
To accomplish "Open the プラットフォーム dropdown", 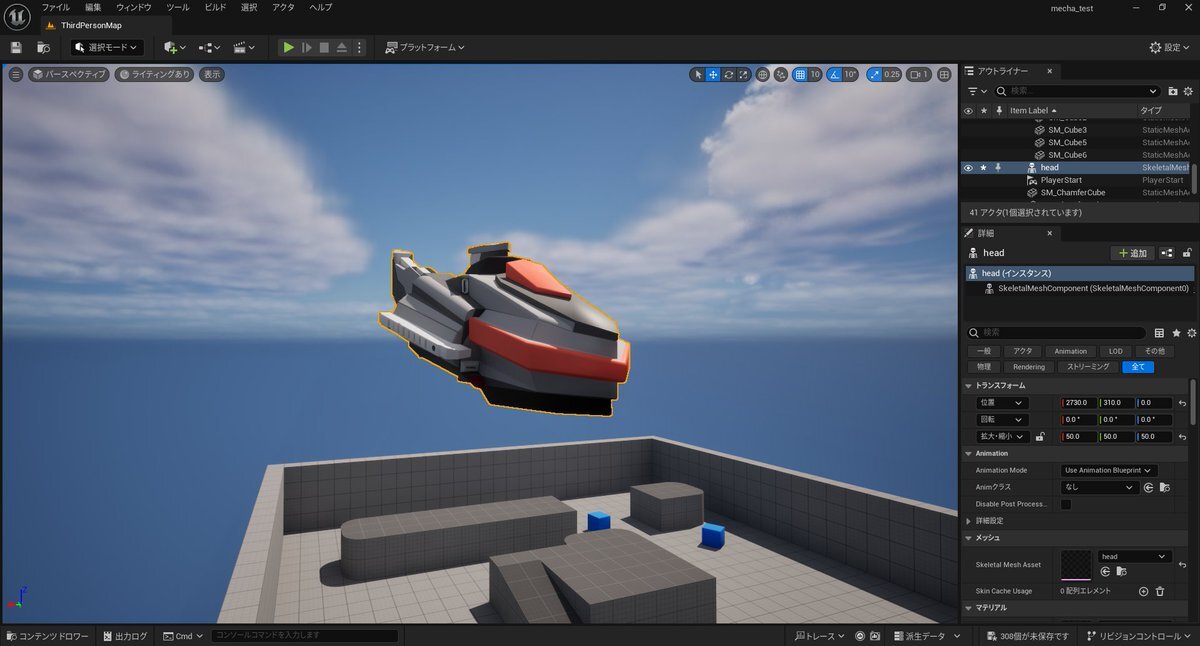I will point(425,47).
